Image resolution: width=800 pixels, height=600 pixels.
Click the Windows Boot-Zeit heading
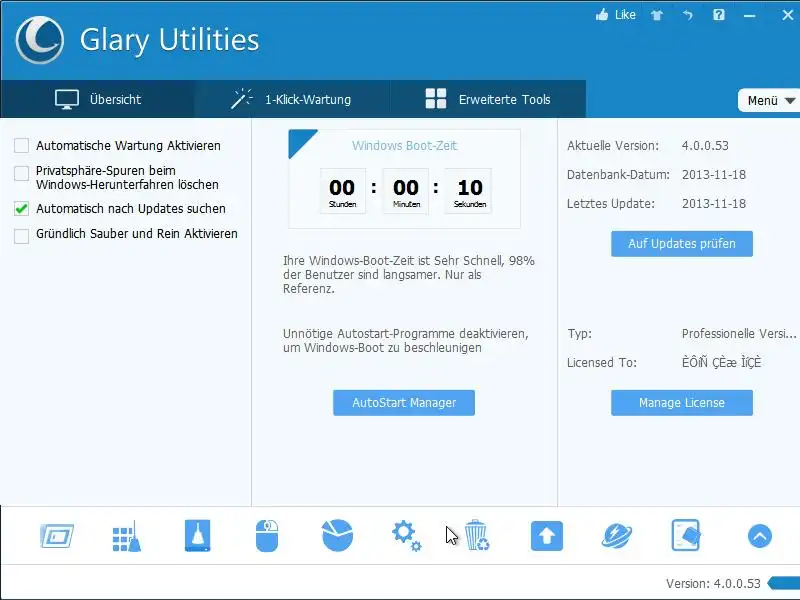[x=405, y=145]
